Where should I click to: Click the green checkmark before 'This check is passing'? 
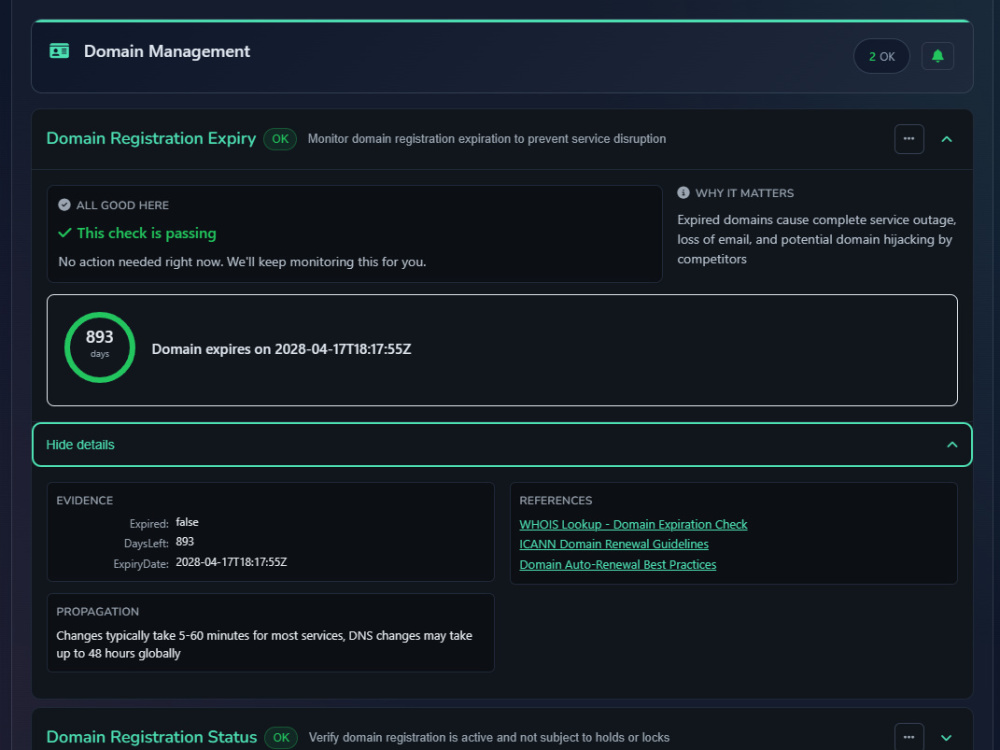coord(64,233)
